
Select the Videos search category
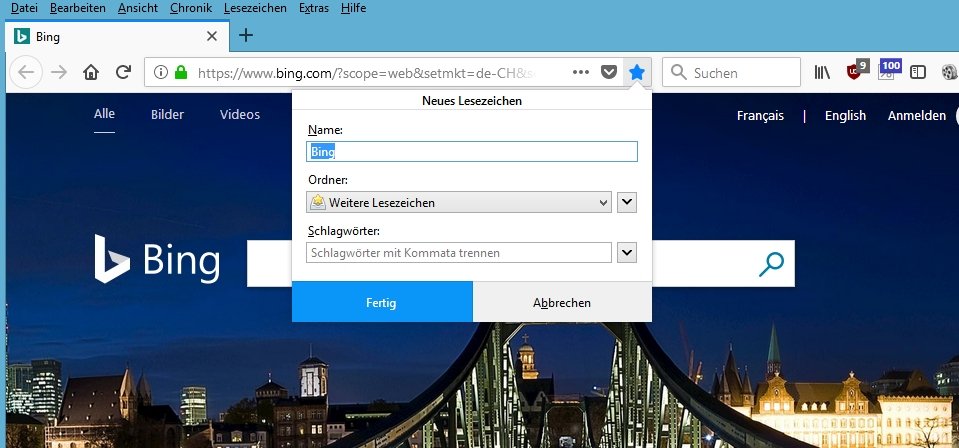(x=240, y=114)
